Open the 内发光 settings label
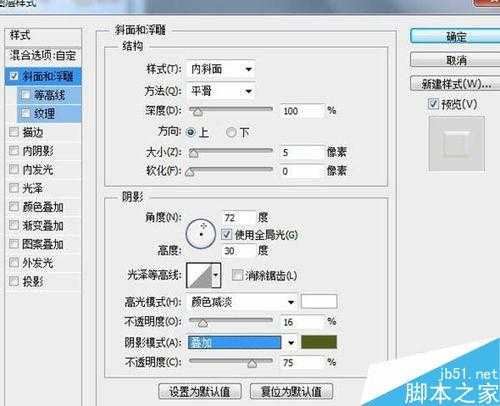The image size is (500, 406). coord(38,170)
